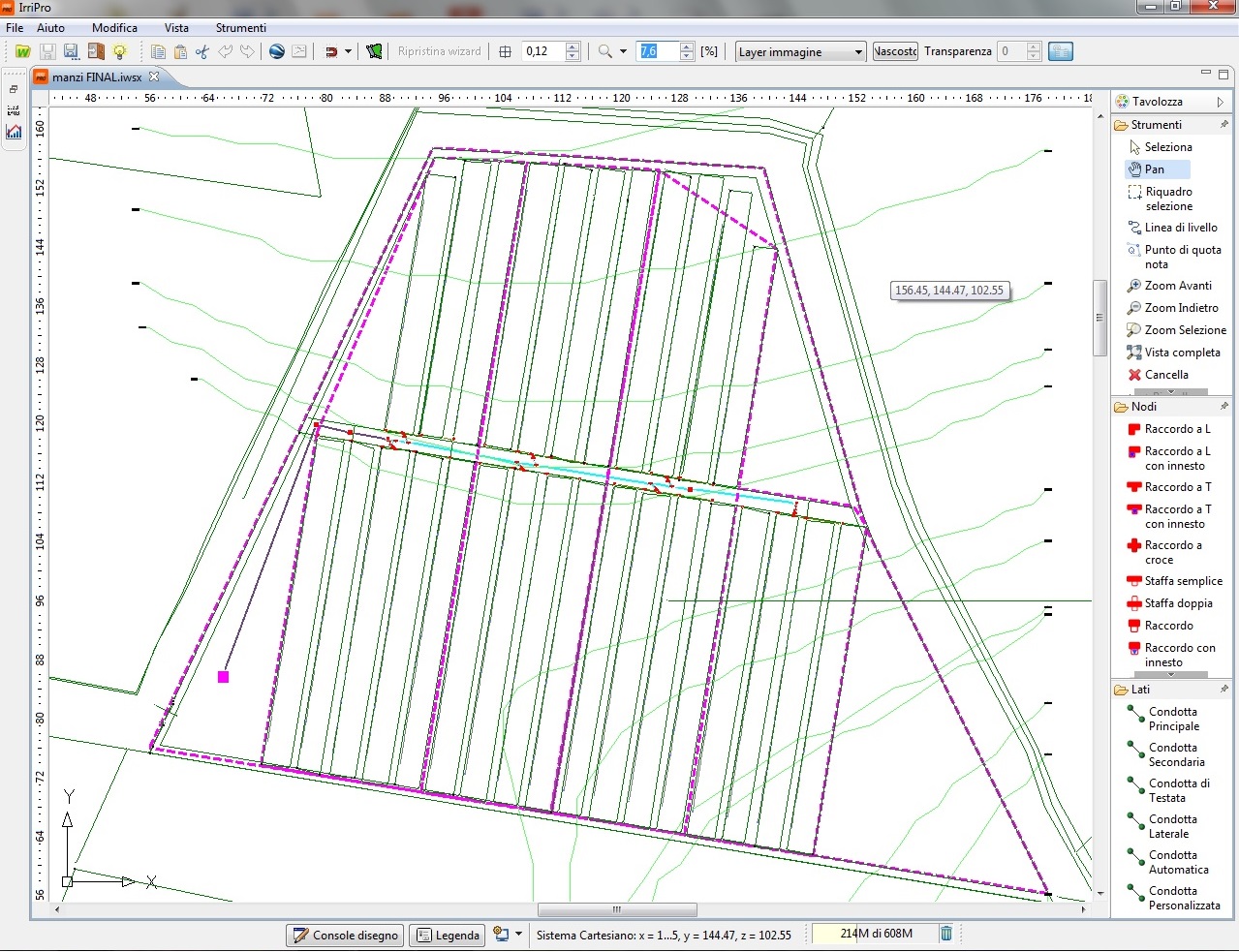Viewport: 1239px width, 952px height.
Task: Collapse the Nodi palette group
Action: (1143, 407)
